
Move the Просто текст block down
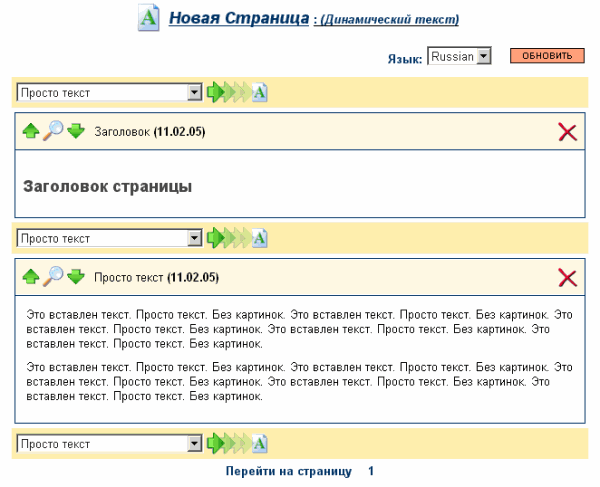pyautogui.click(x=76, y=277)
